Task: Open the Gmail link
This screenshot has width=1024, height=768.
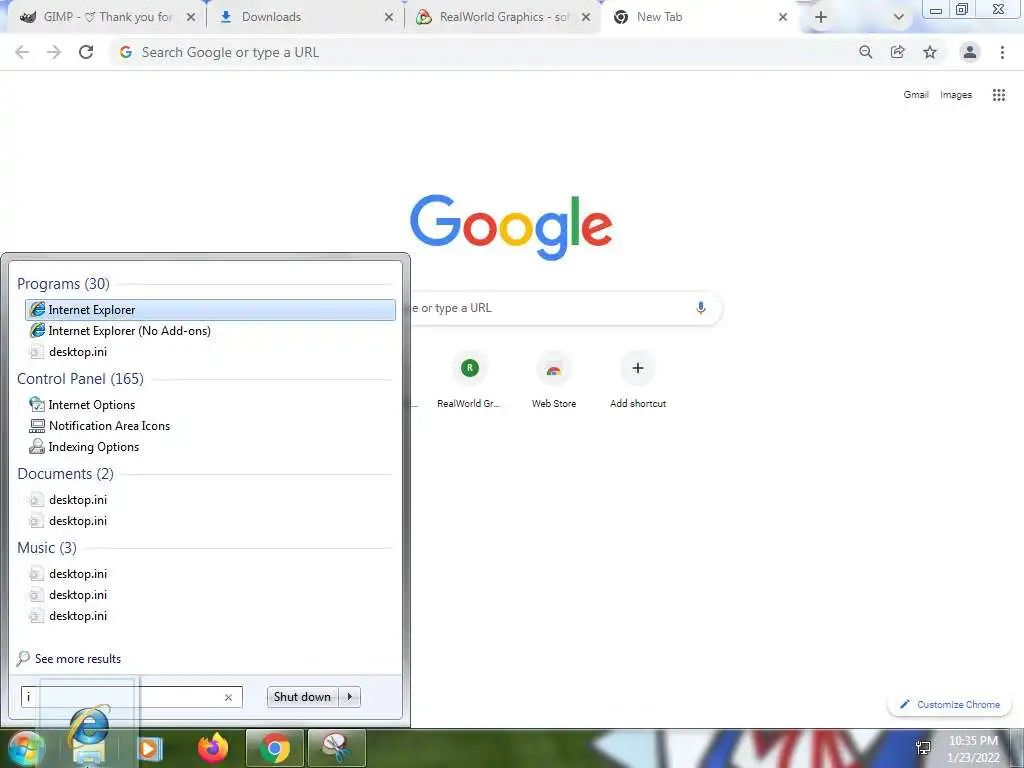Action: click(916, 95)
